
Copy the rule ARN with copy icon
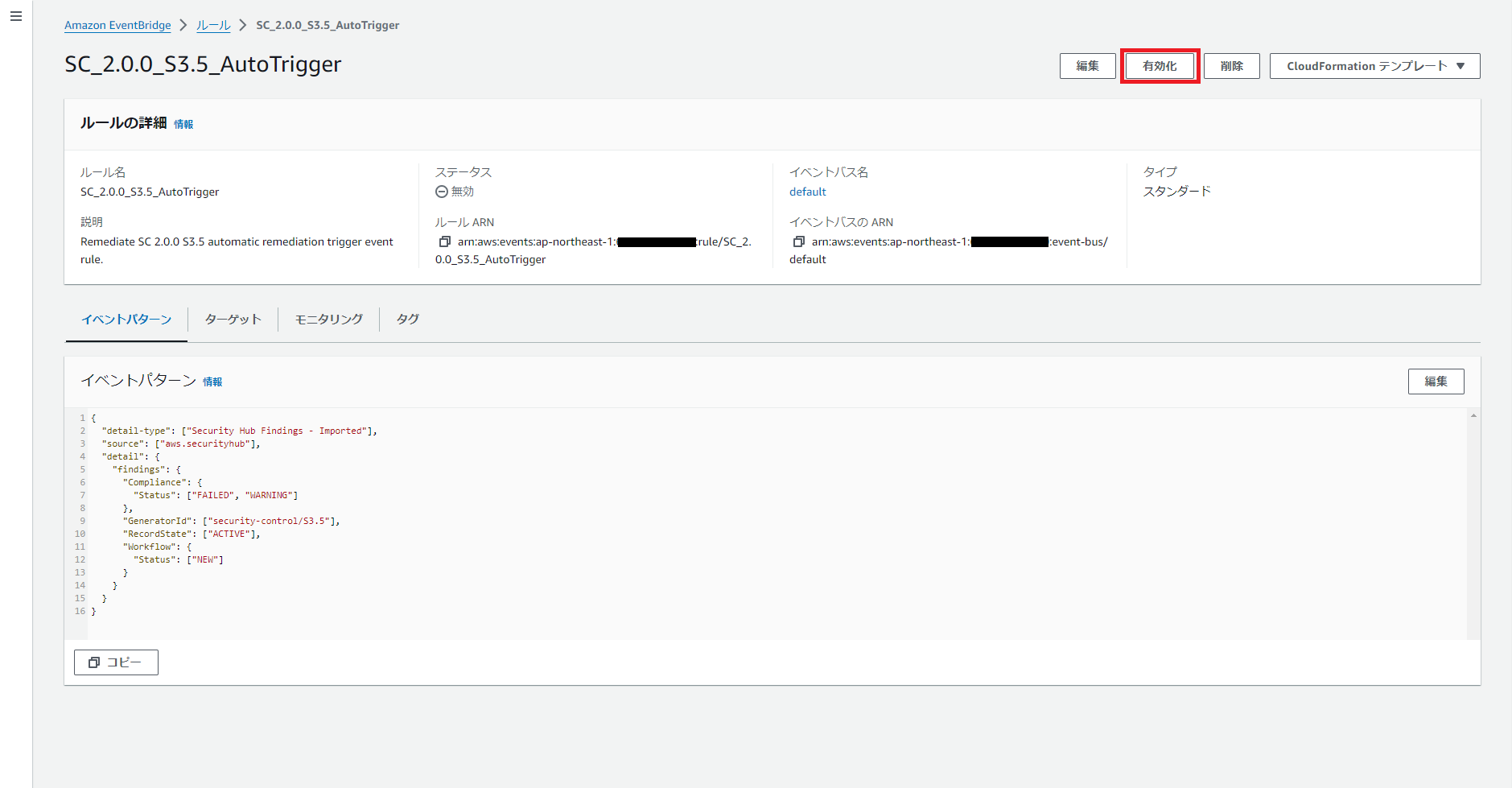(444, 241)
